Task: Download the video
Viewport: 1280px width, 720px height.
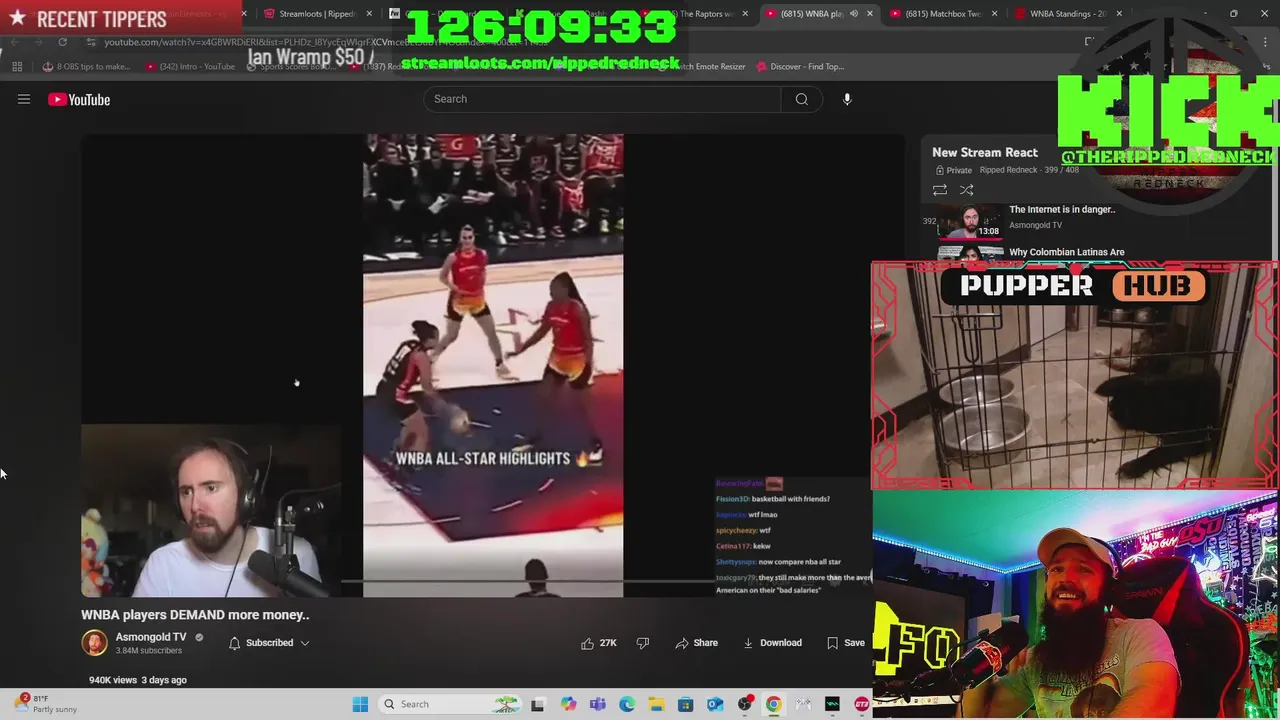Action: 772,643
